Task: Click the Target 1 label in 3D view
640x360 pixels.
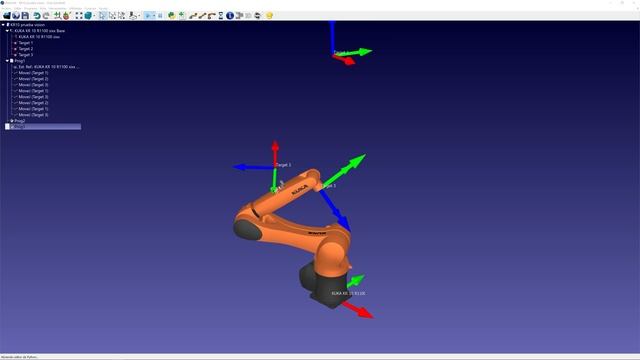Action: click(284, 165)
